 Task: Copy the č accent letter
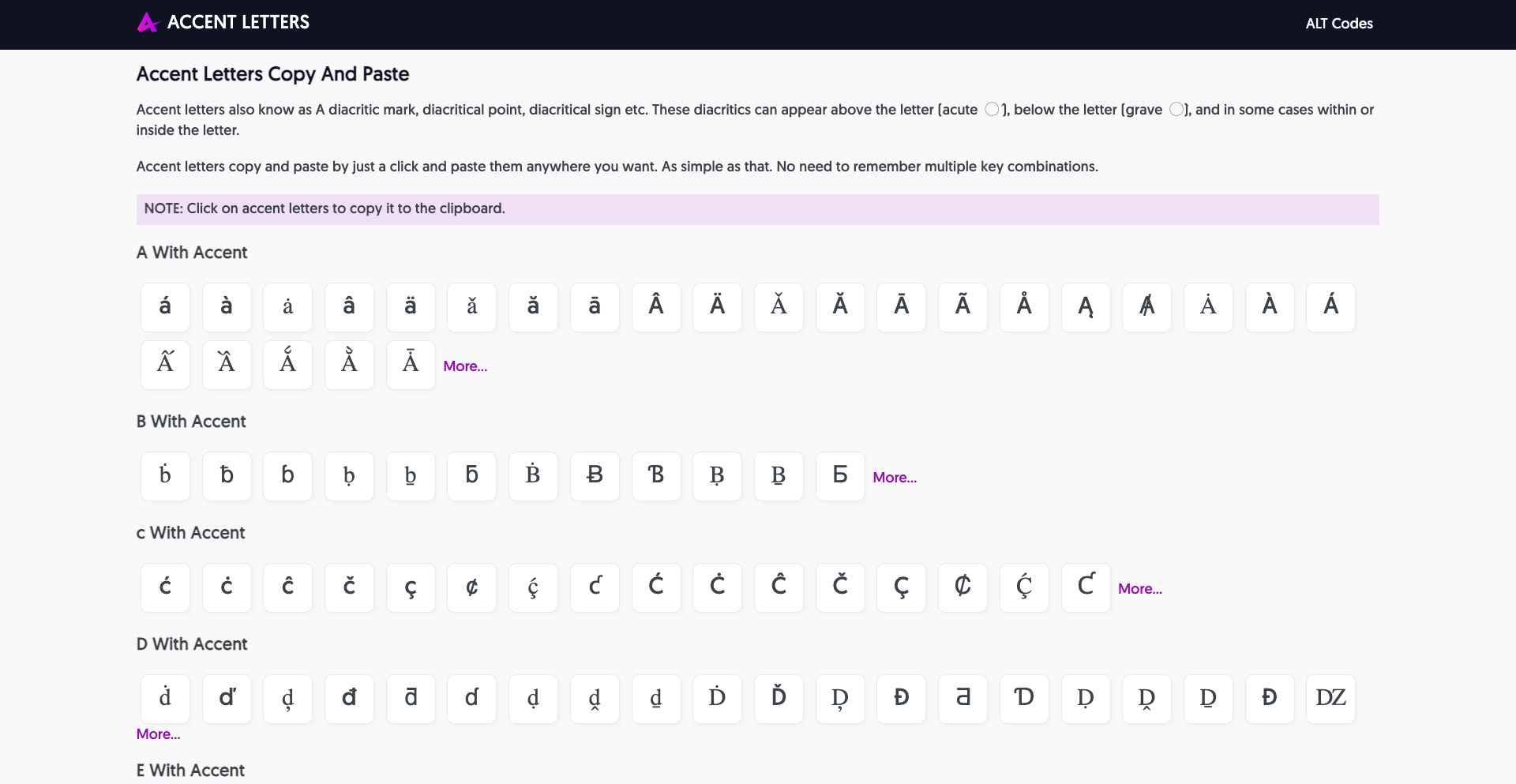pos(349,587)
